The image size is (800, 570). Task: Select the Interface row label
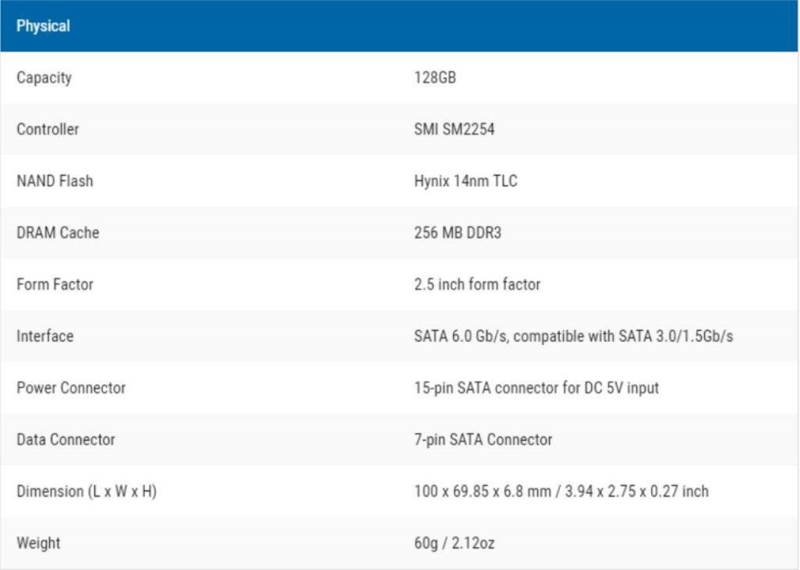pos(45,336)
